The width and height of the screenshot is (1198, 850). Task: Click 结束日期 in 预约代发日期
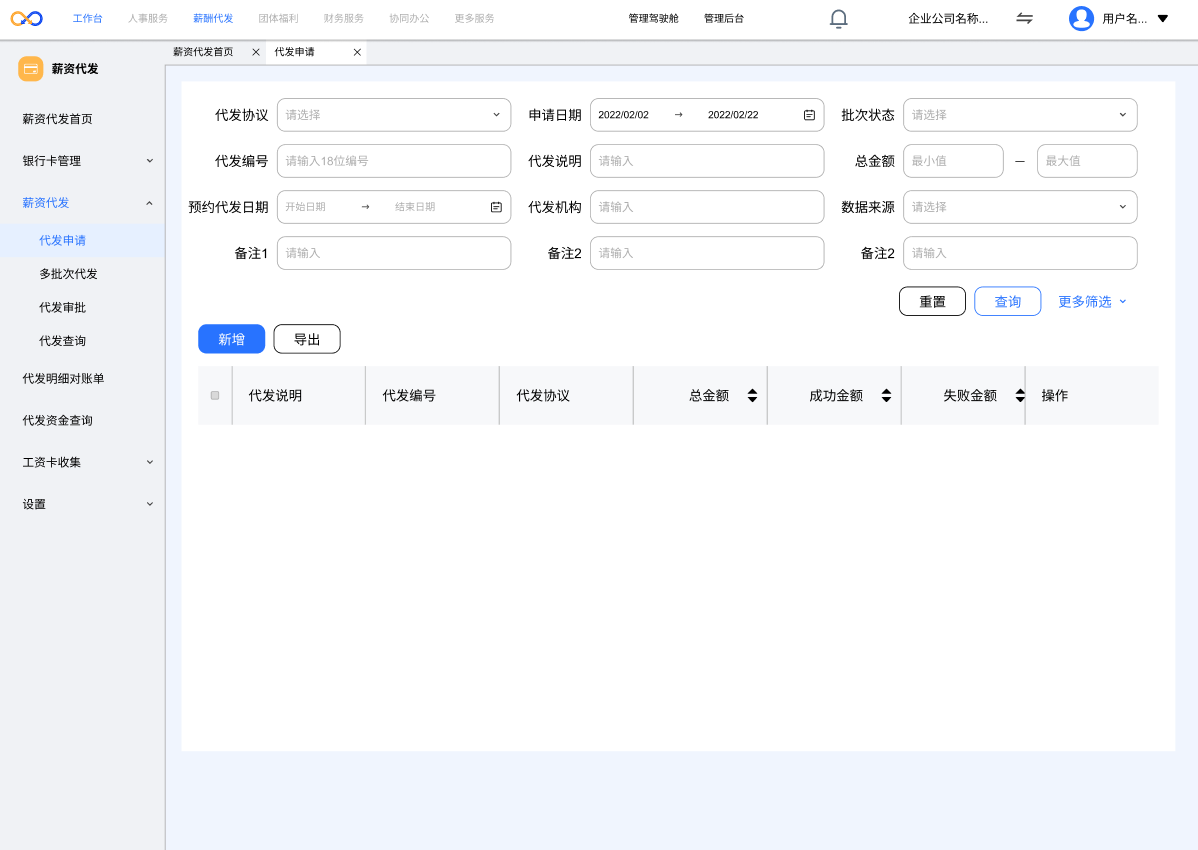coord(415,207)
